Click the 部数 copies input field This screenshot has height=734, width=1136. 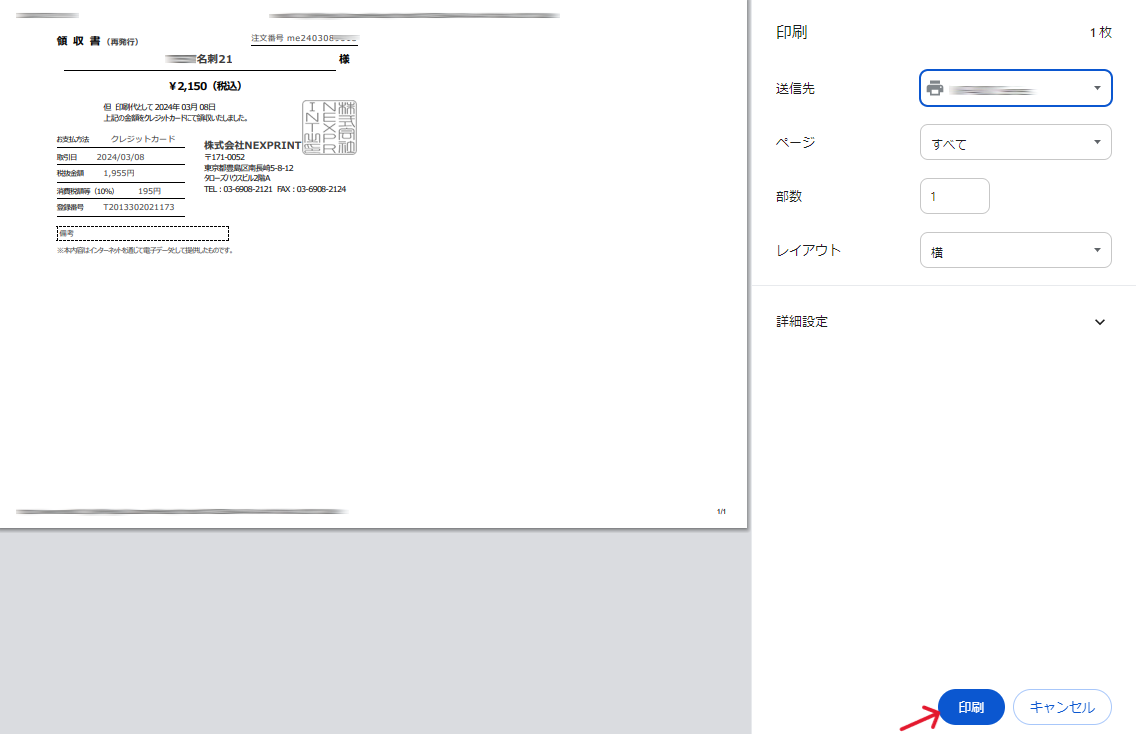tap(955, 196)
